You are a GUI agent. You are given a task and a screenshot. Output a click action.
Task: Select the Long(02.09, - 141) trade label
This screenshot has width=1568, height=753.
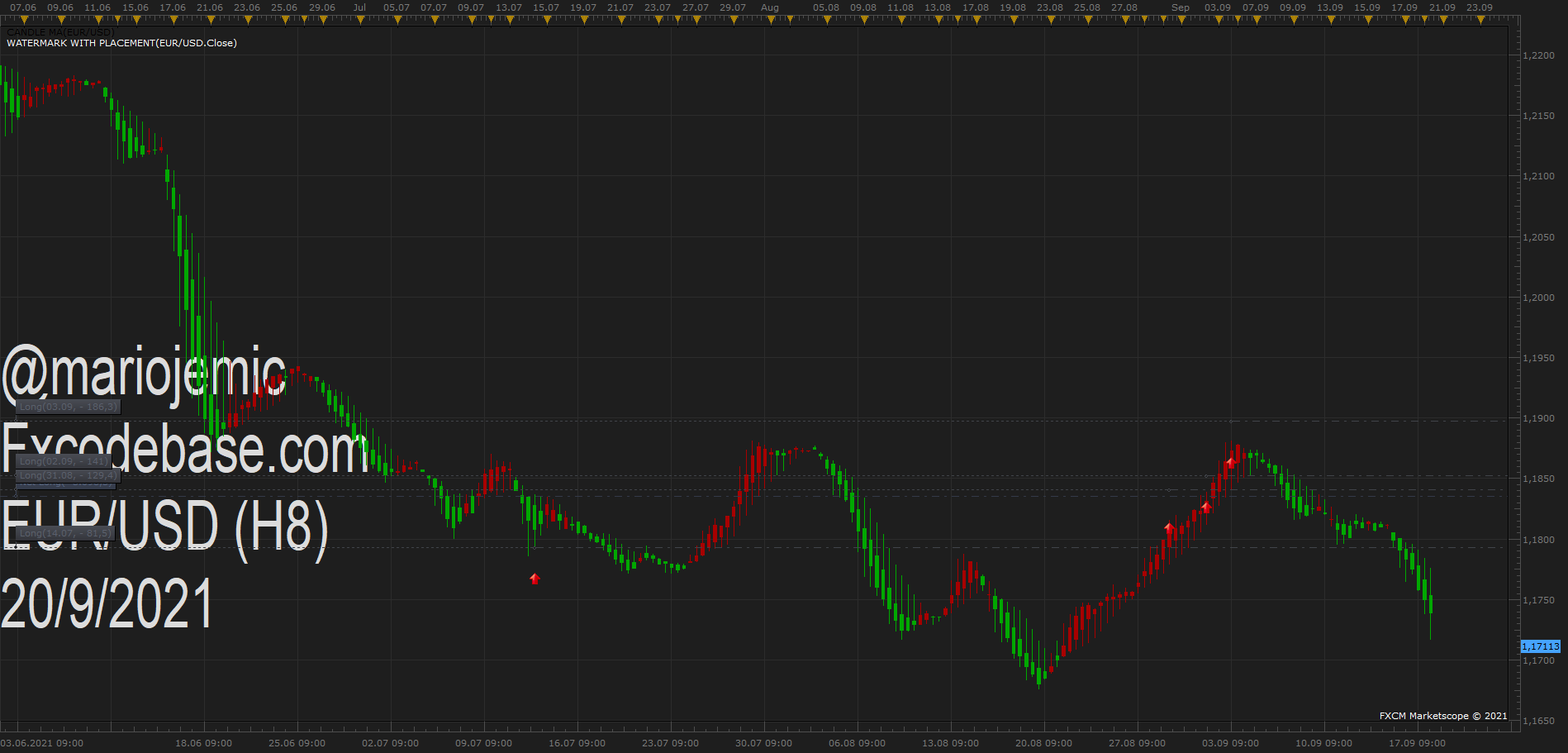[x=64, y=461]
